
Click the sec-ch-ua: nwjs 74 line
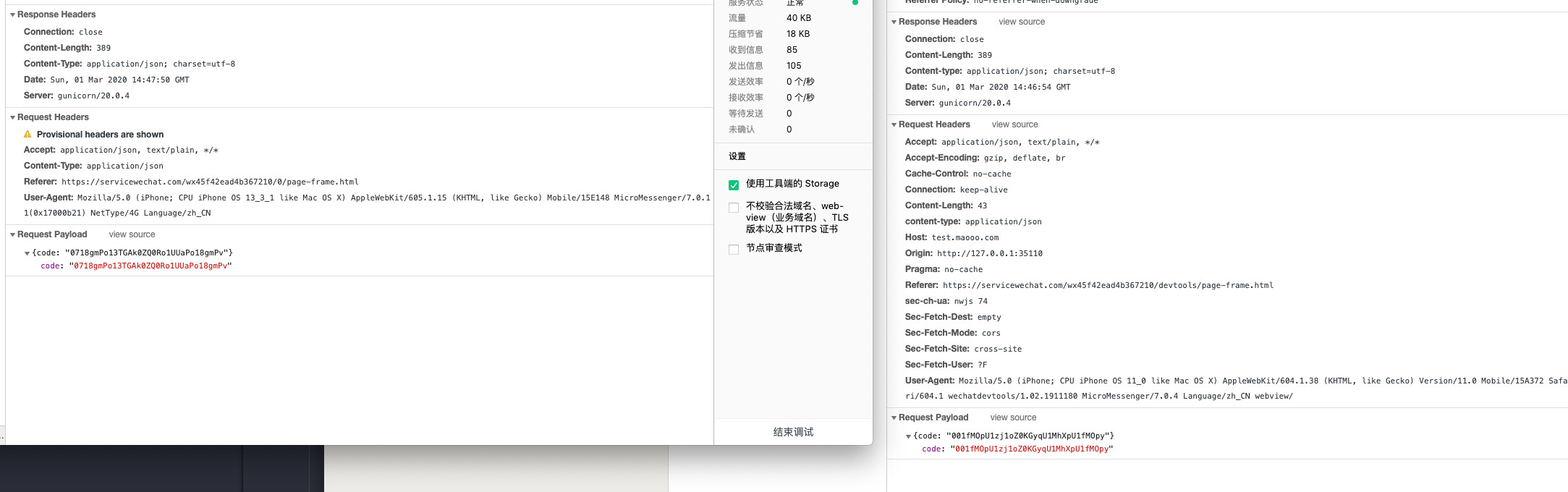click(x=946, y=301)
